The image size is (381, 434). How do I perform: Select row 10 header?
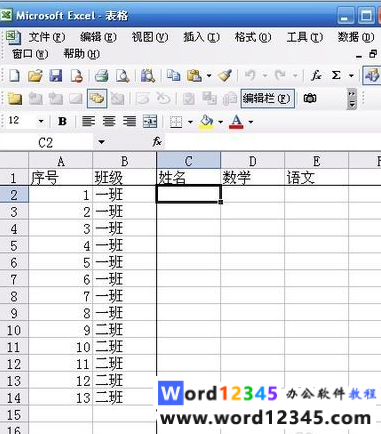click(x=14, y=330)
